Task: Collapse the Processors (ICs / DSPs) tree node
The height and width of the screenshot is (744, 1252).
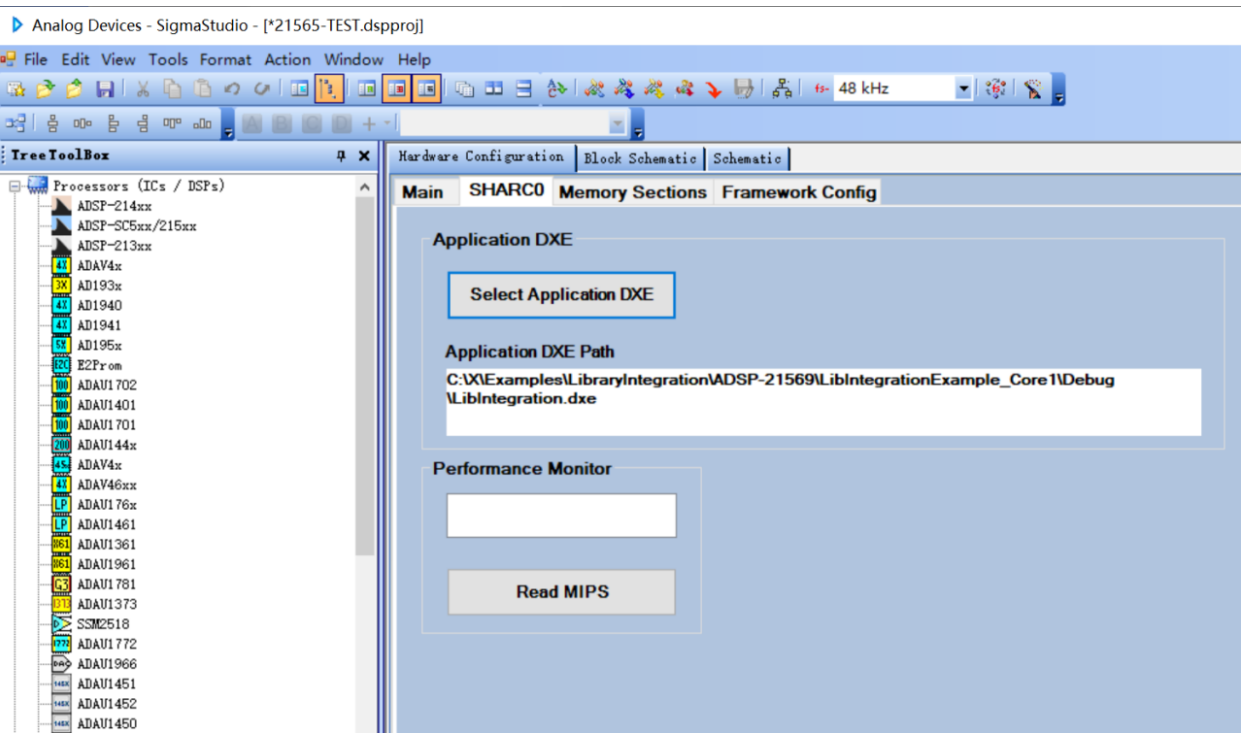Action: click(x=16, y=186)
